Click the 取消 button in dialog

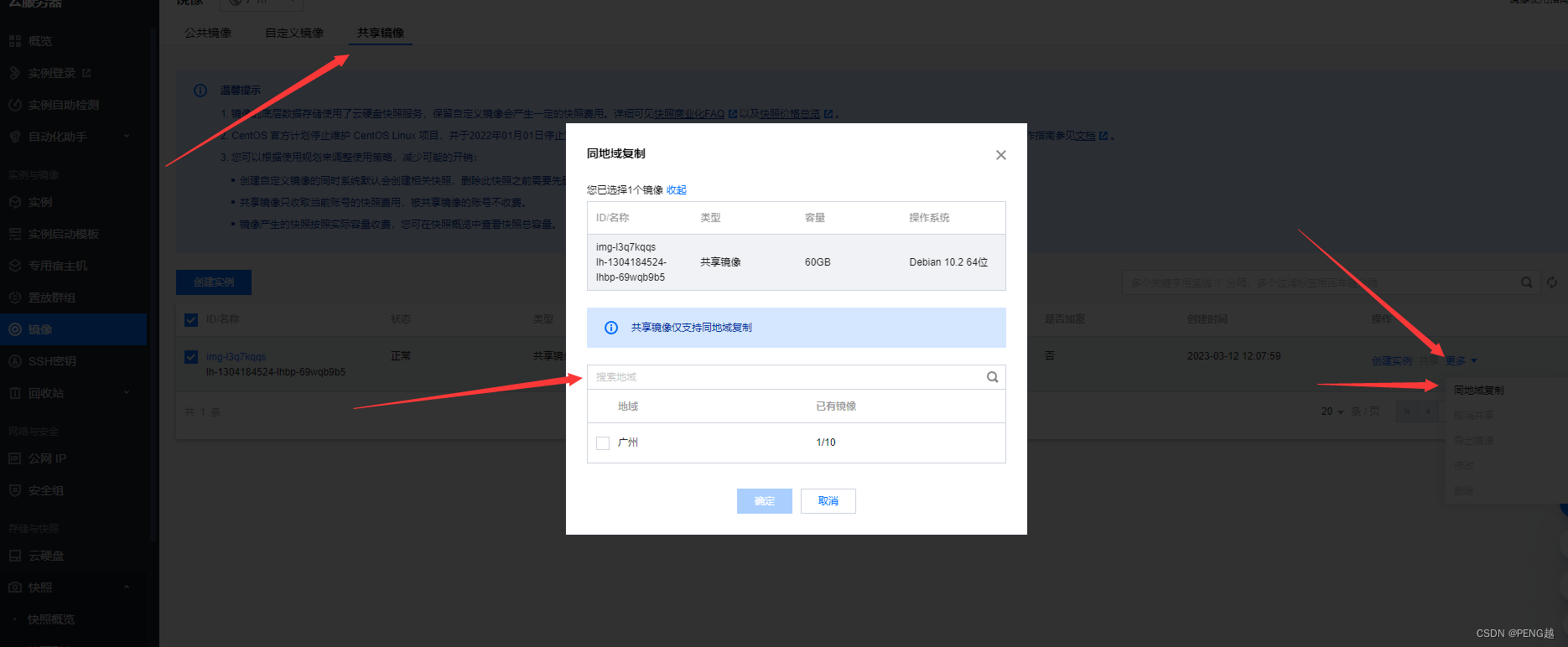tap(828, 501)
